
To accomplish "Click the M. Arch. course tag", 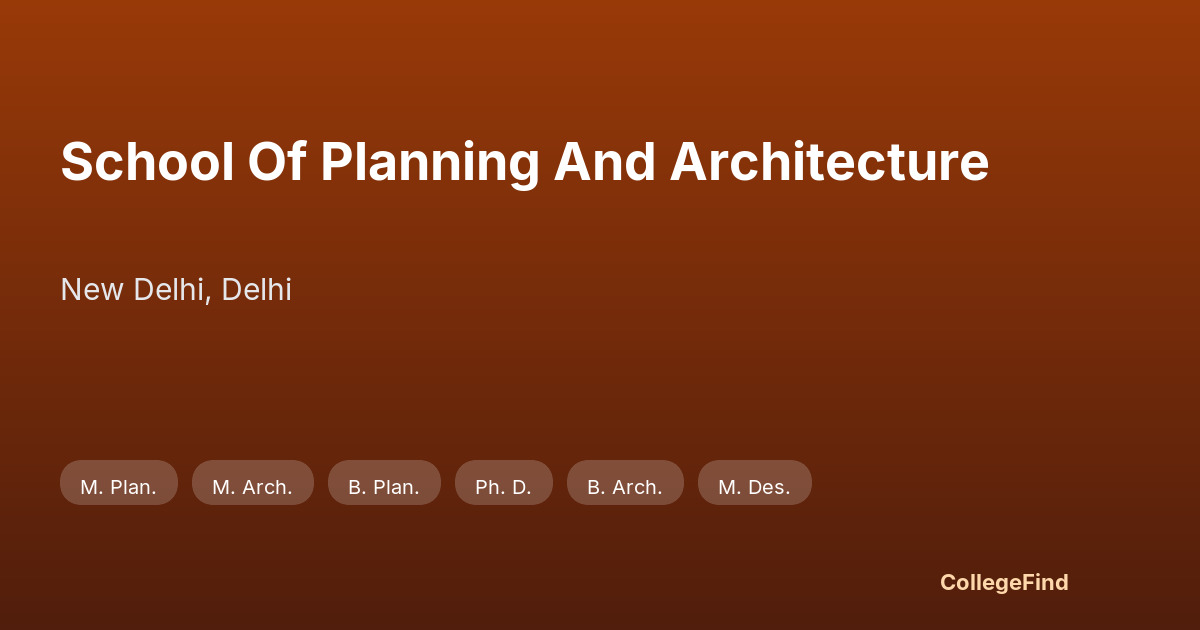I will click(x=253, y=483).
